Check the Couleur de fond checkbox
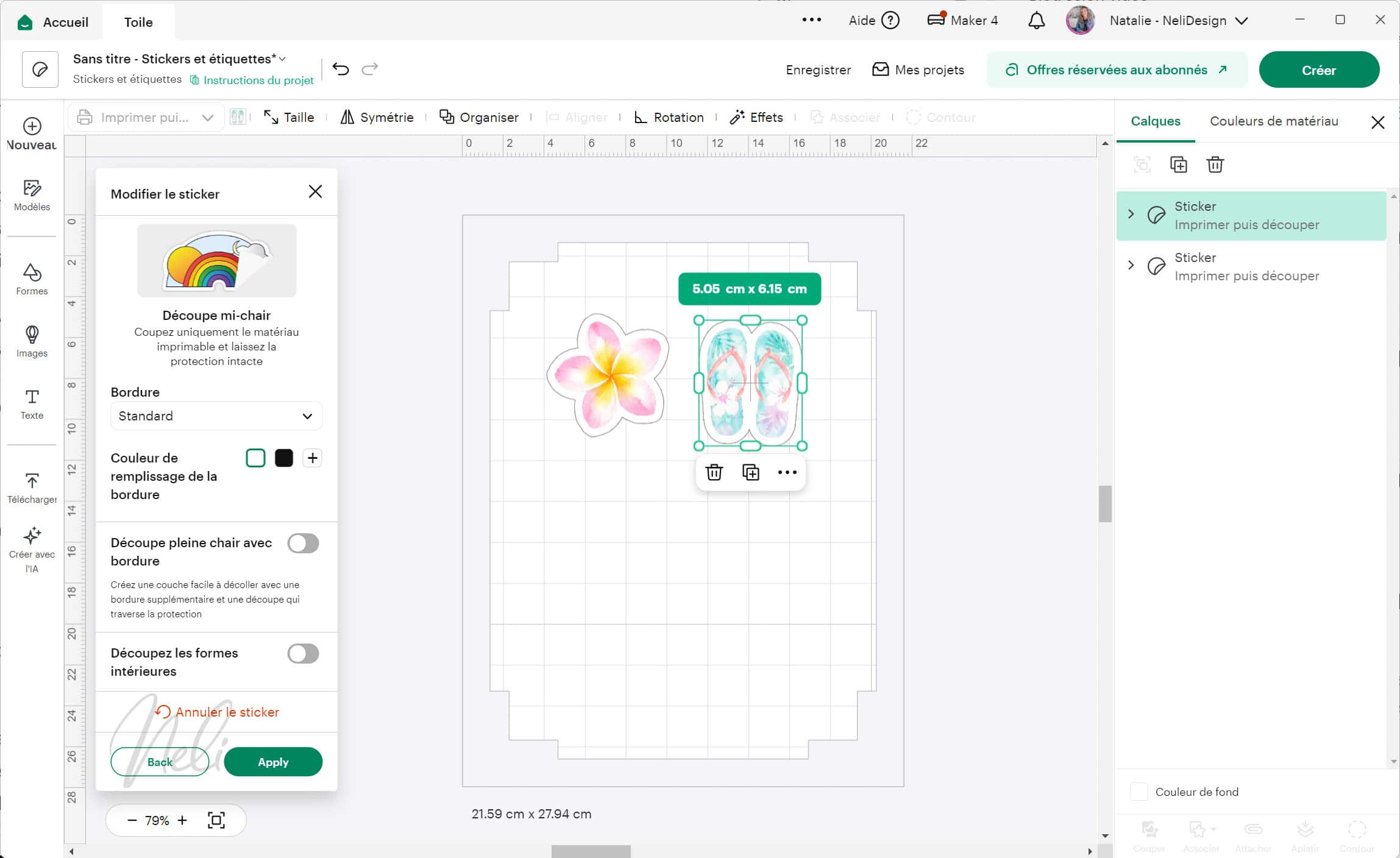The width and height of the screenshot is (1400, 858). point(1139,792)
